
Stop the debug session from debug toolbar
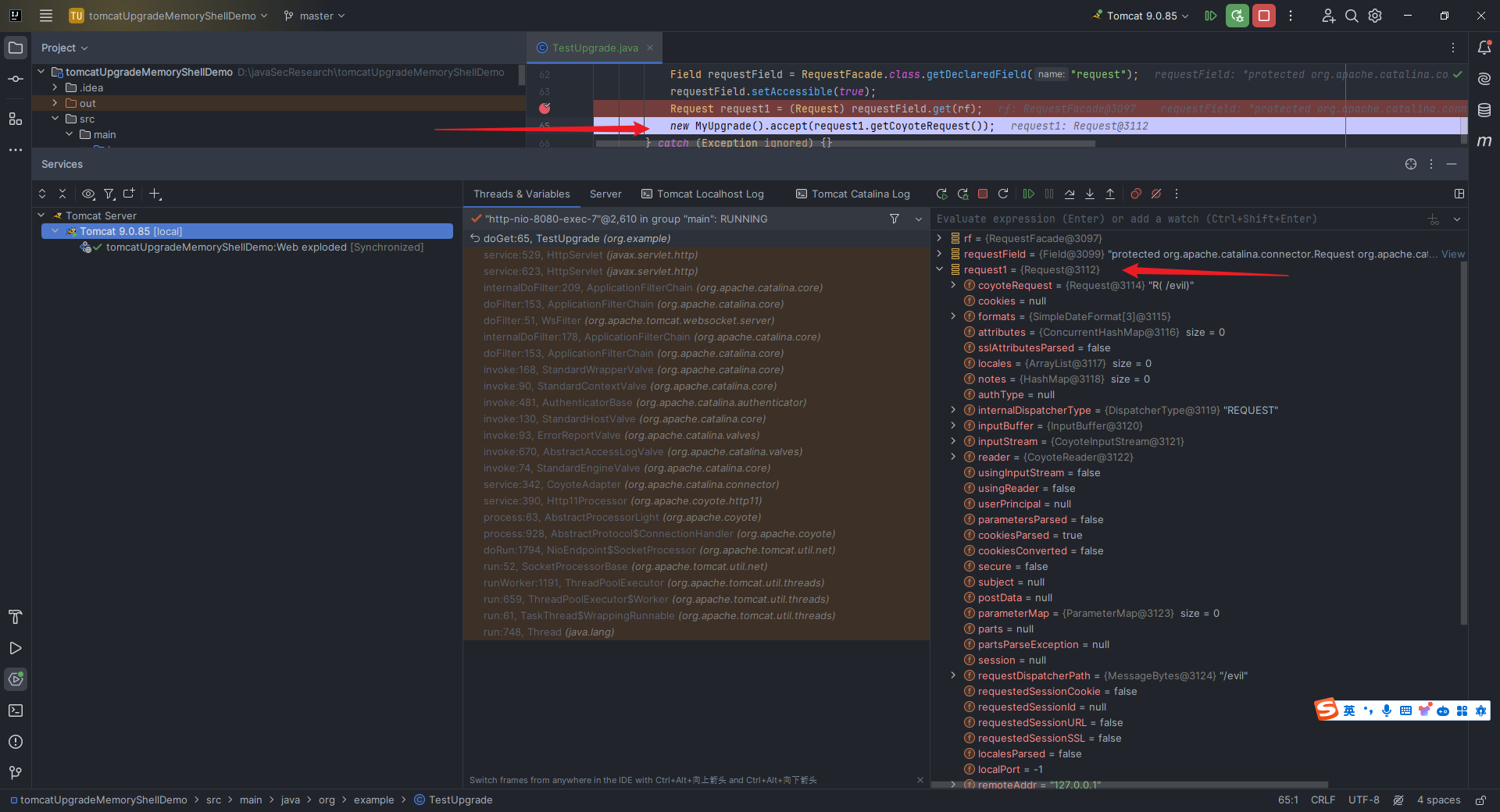pos(983,194)
